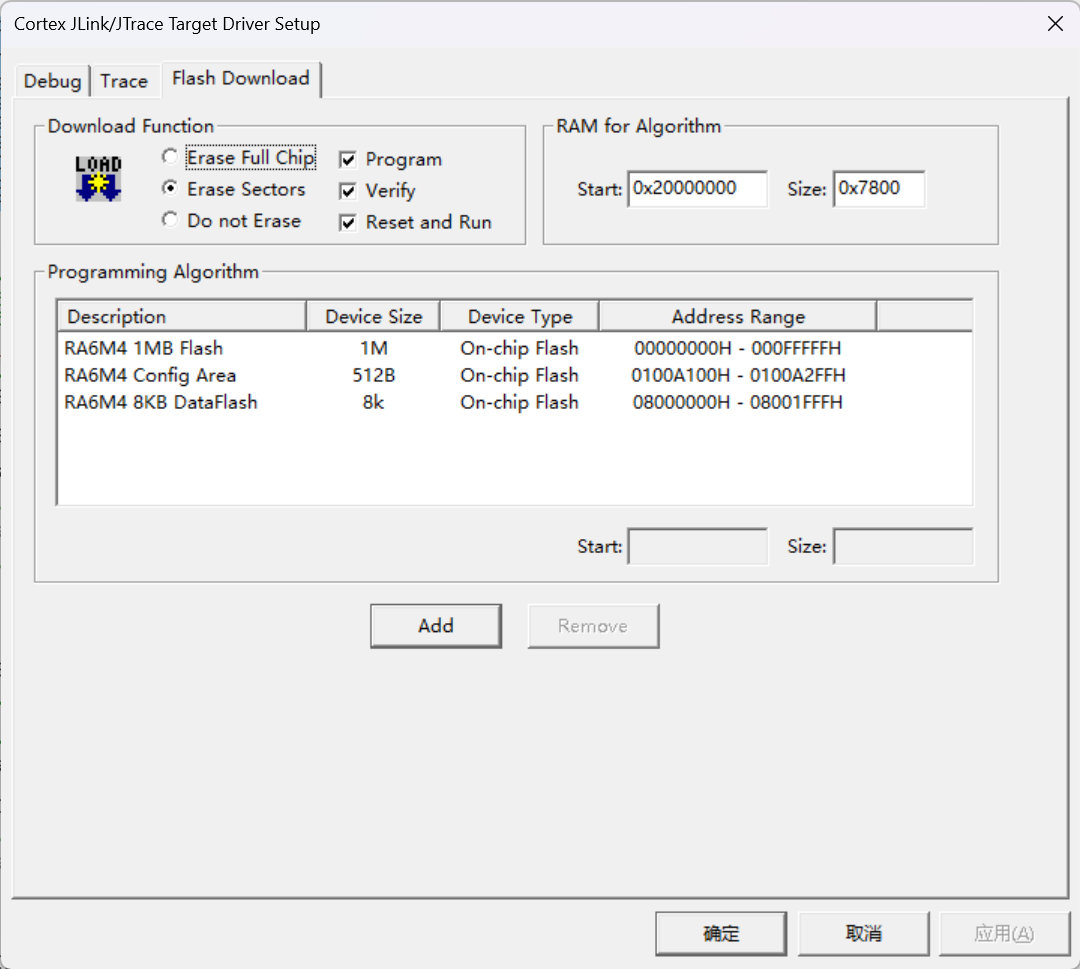Click the 8k device size cell

[x=373, y=402]
